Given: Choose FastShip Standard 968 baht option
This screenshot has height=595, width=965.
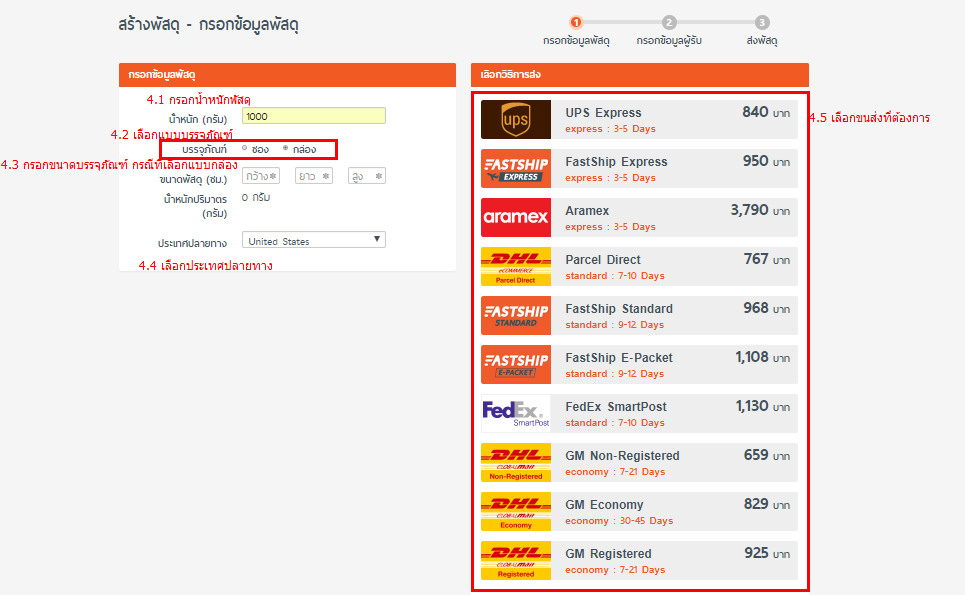Looking at the screenshot, I should click(x=639, y=315).
